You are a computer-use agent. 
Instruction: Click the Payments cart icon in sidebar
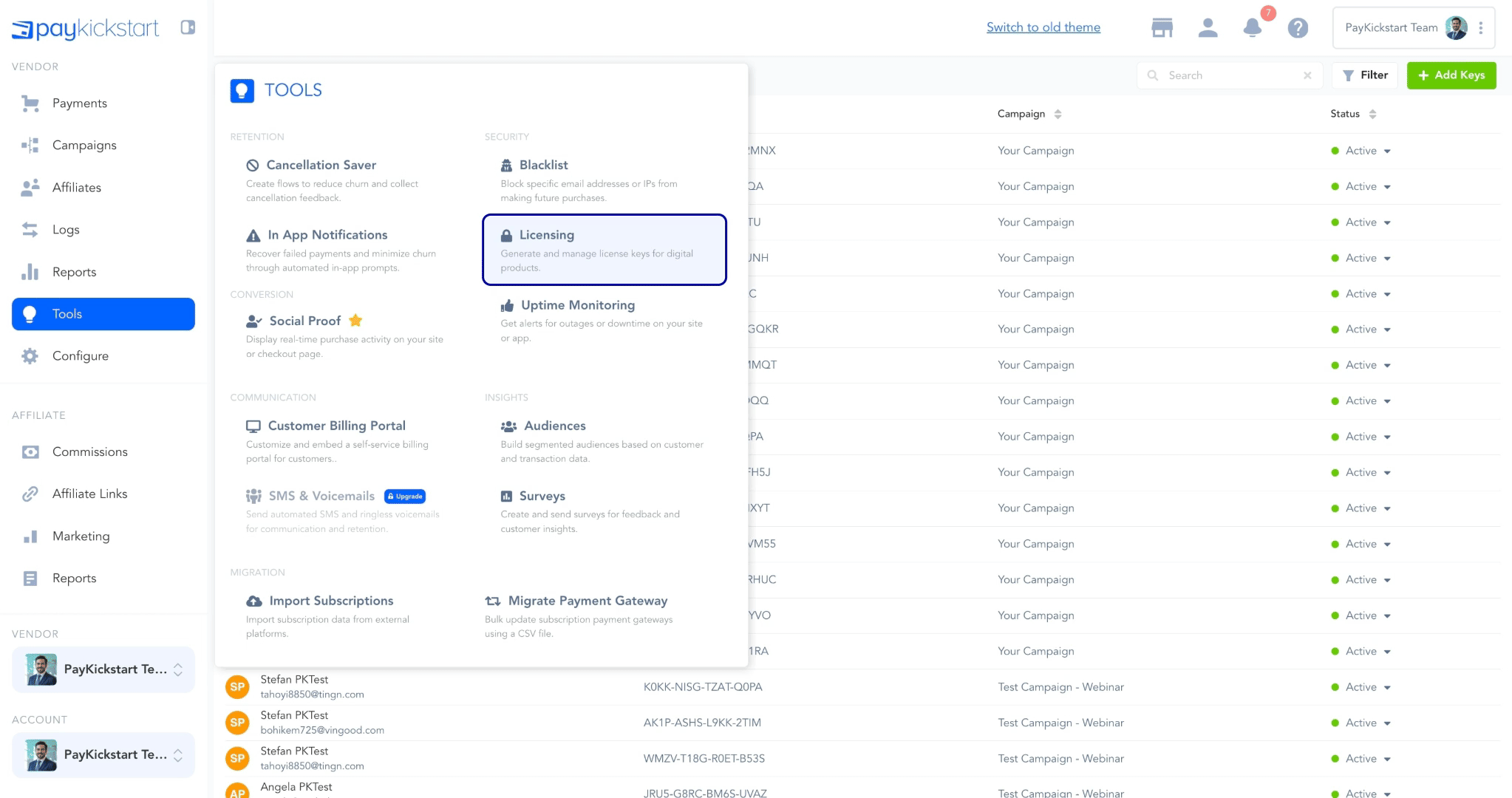click(30, 103)
